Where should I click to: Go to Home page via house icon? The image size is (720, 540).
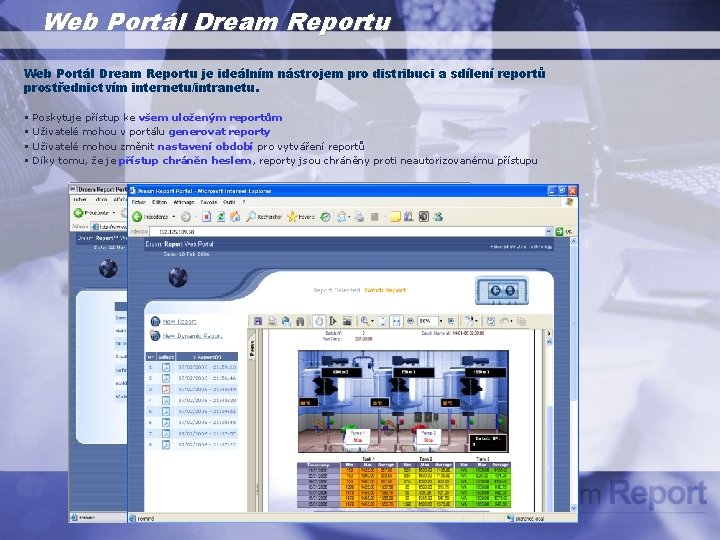[x=235, y=216]
